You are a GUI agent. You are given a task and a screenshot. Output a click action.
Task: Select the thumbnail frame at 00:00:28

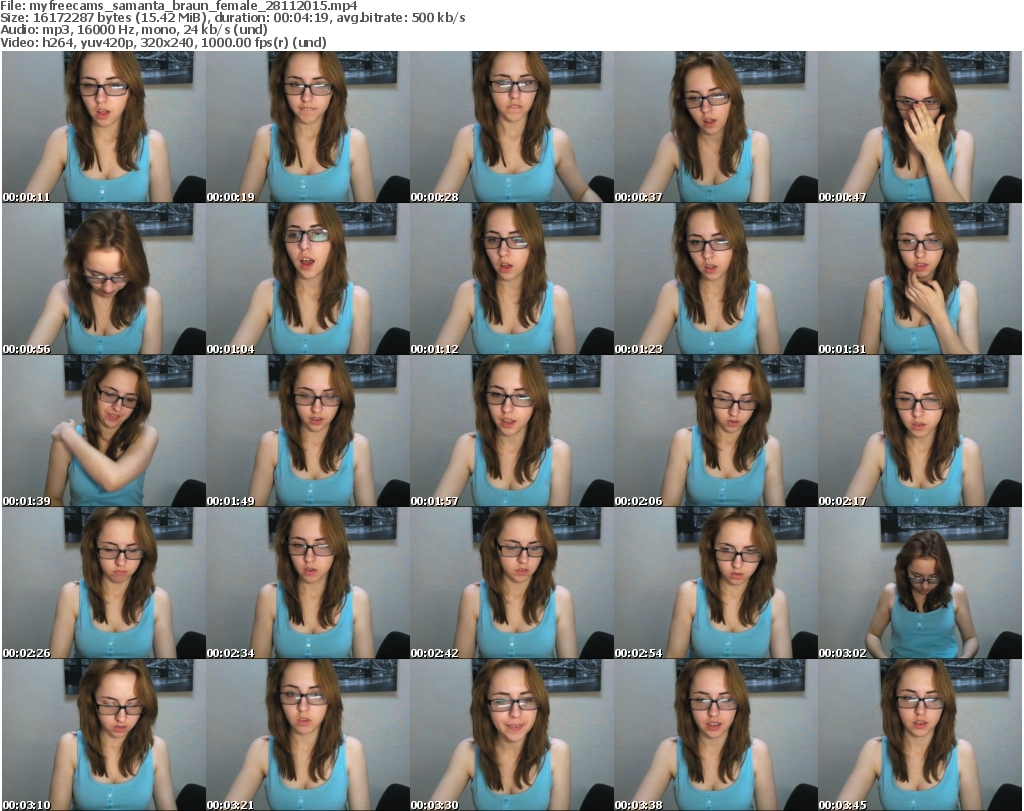pos(511,127)
